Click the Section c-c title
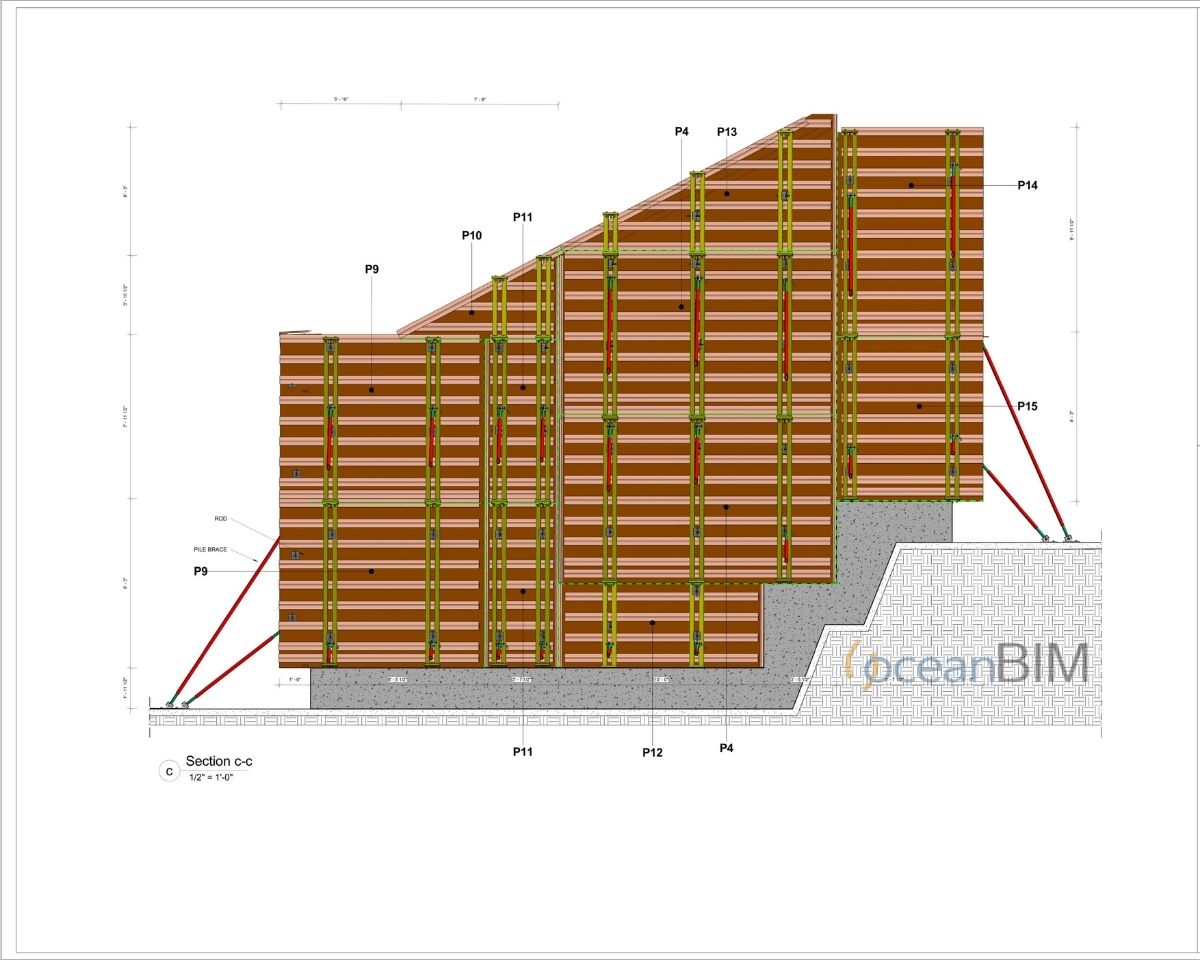1200x960 pixels. point(221,761)
